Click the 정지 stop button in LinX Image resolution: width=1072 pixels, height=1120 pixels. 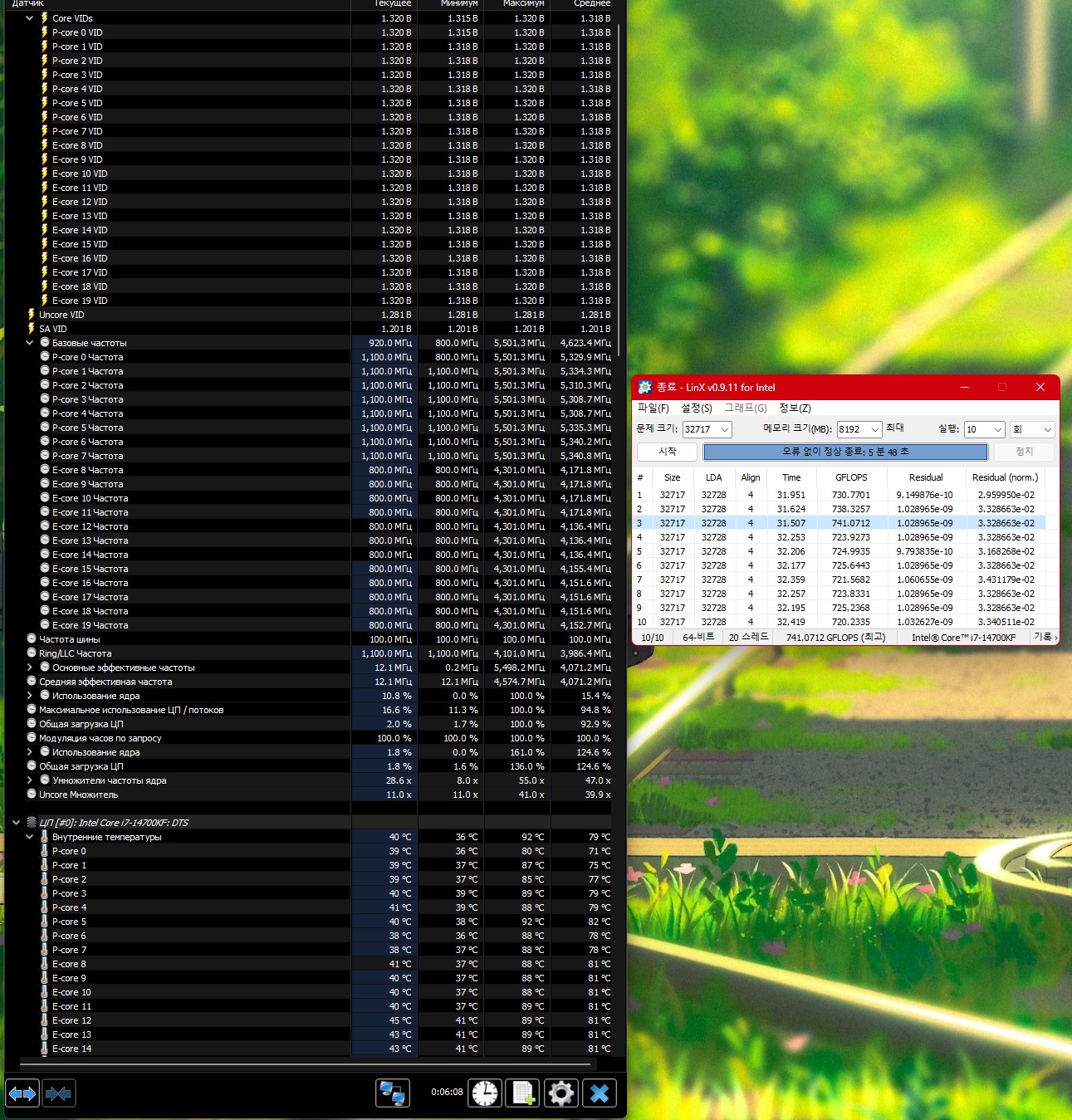pos(1025,451)
